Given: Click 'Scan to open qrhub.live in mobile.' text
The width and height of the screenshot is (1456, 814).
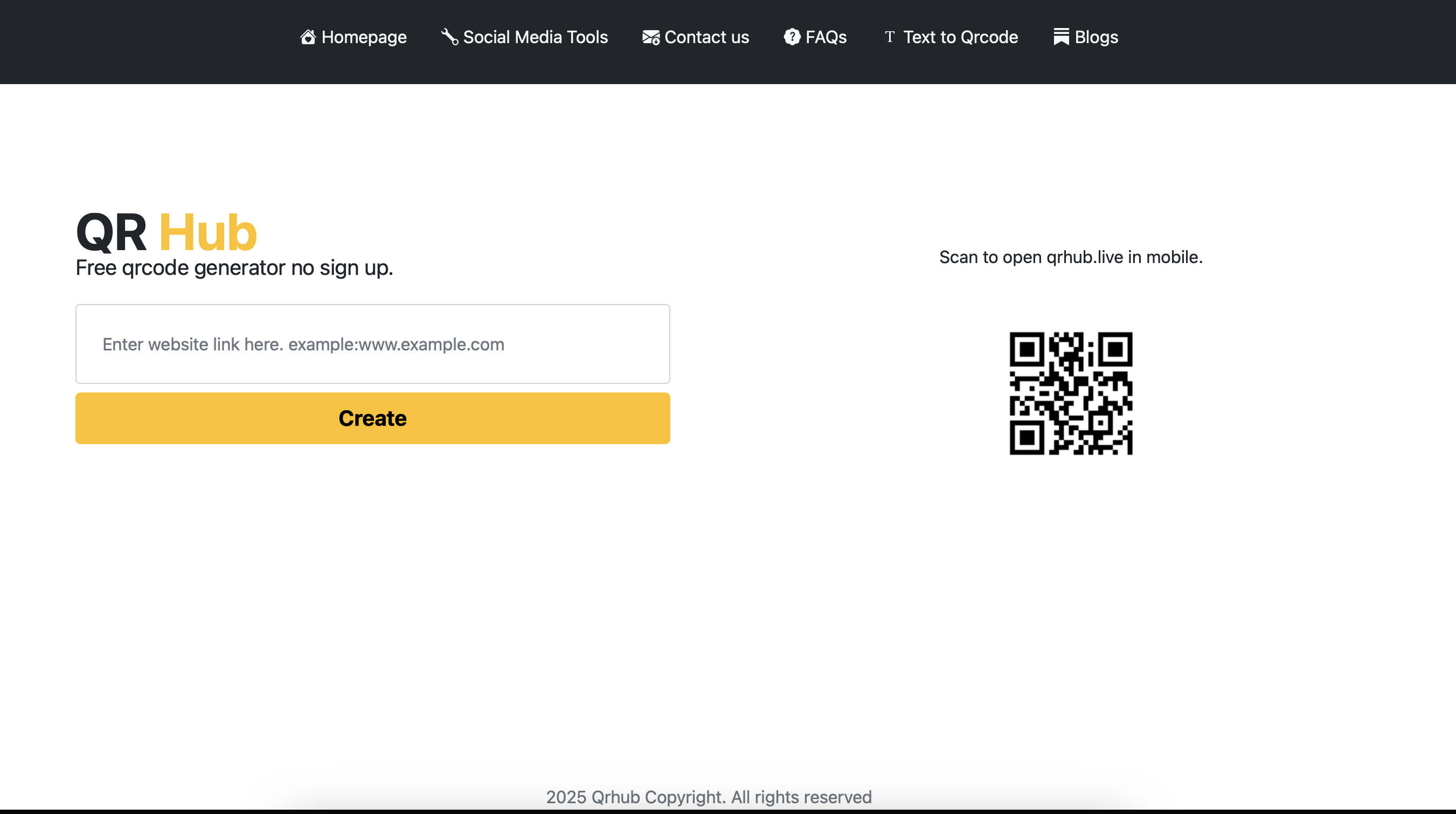Looking at the screenshot, I should click(1071, 257).
